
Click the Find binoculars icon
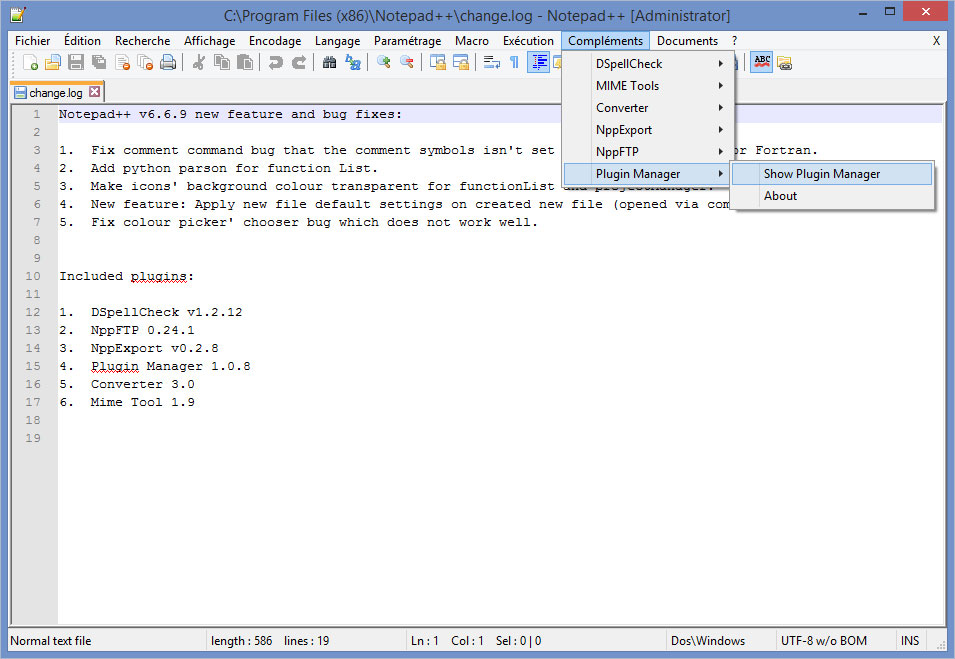329,63
